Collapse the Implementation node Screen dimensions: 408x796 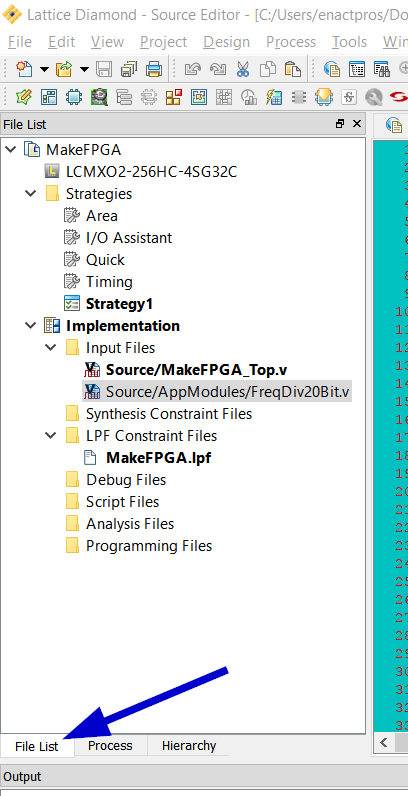(31, 325)
